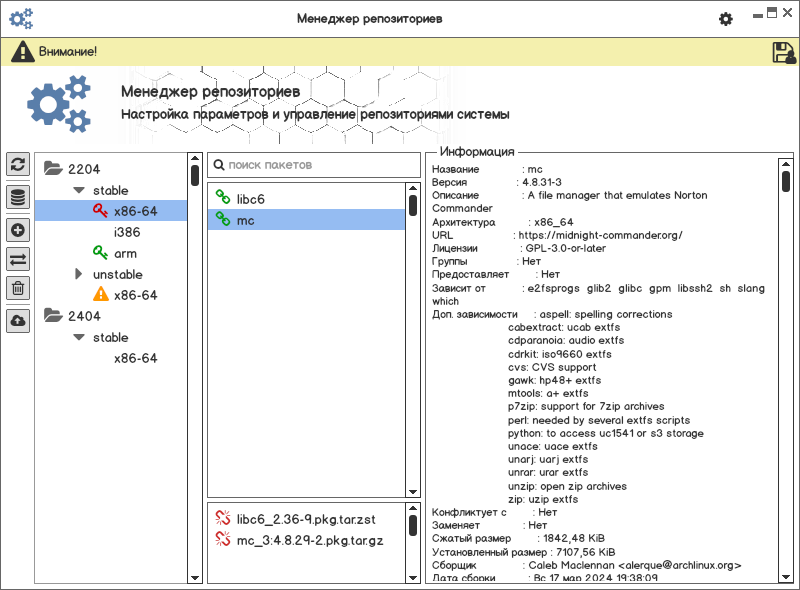Viewport: 800px width, 590px height.
Task: Select mc_3:4.8.29-2.pkg.tar.gz file
Action: point(310,540)
